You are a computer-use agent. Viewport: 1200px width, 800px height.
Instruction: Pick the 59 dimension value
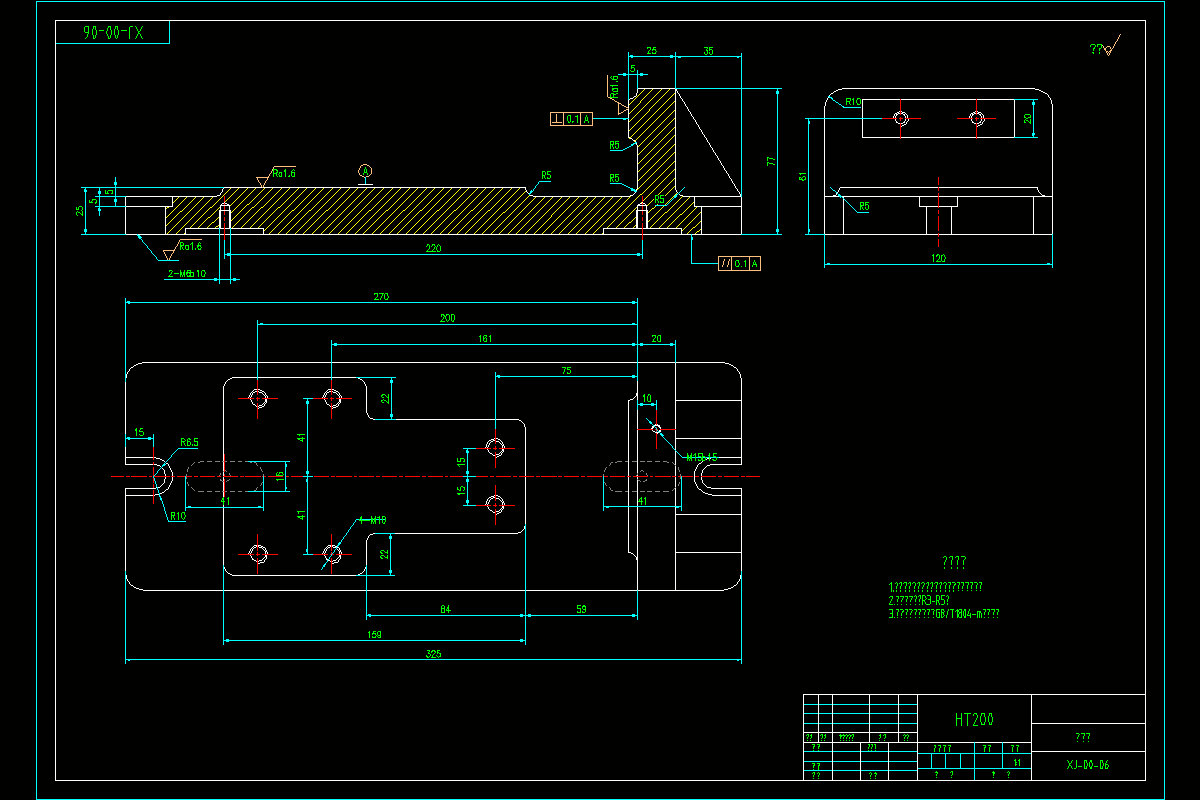[581, 608]
